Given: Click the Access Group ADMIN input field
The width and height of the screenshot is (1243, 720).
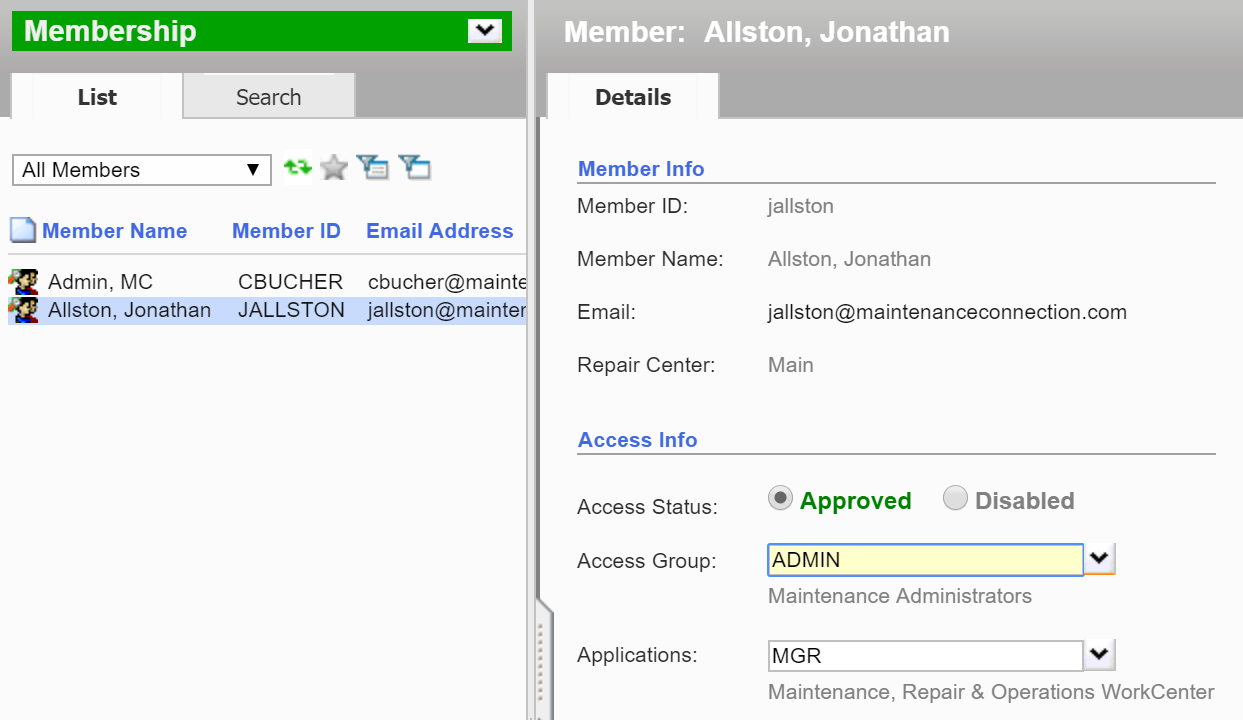Looking at the screenshot, I should click(x=925, y=560).
